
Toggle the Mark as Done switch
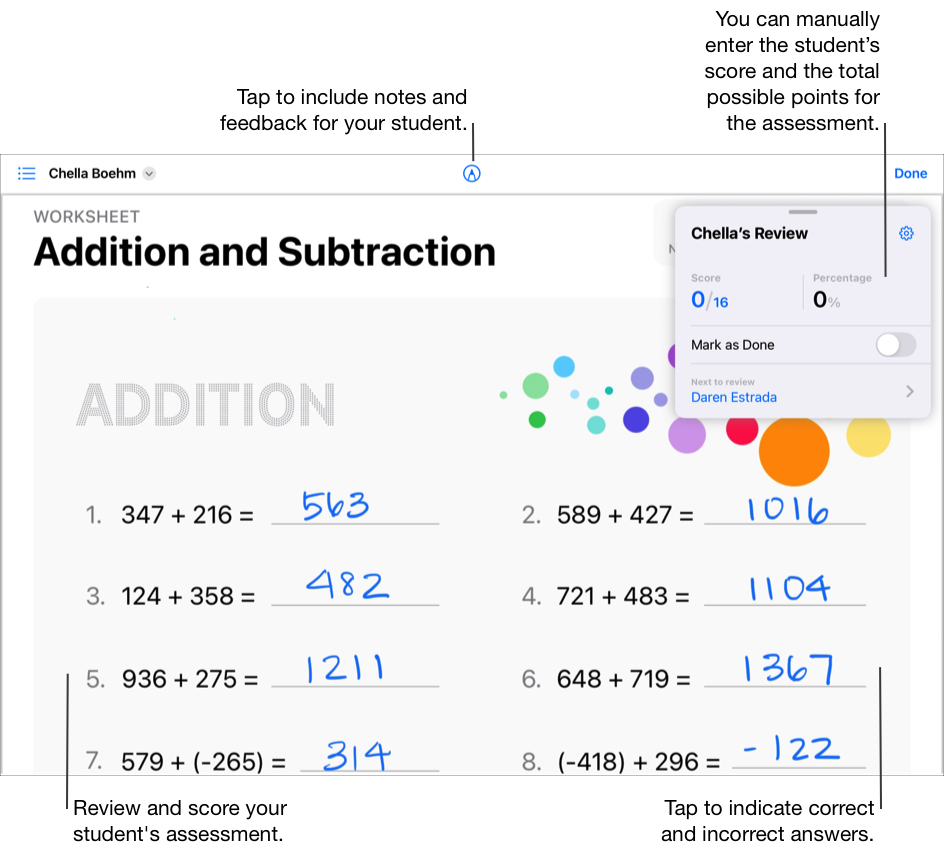895,345
